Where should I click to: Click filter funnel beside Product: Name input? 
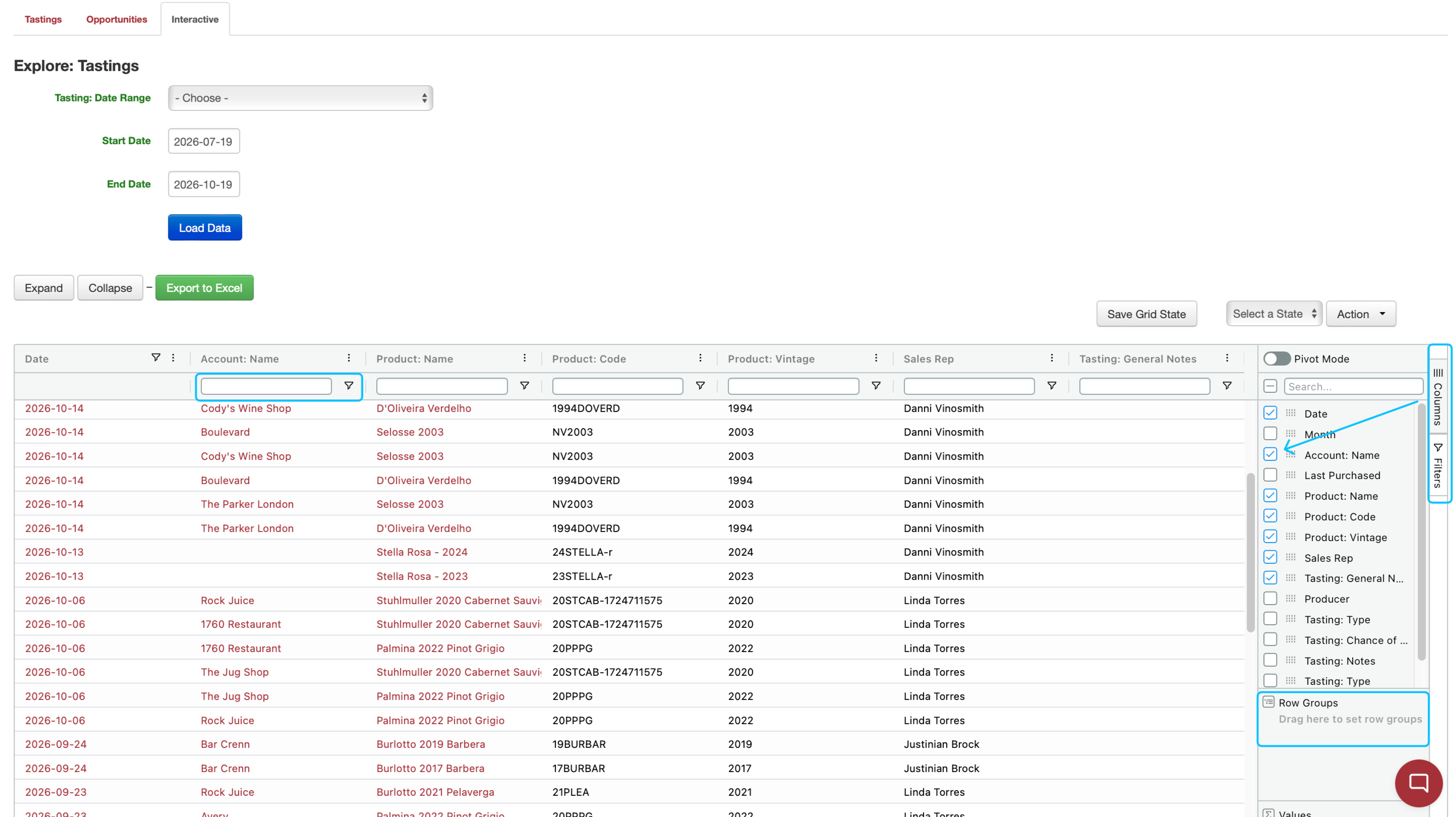coord(525,386)
